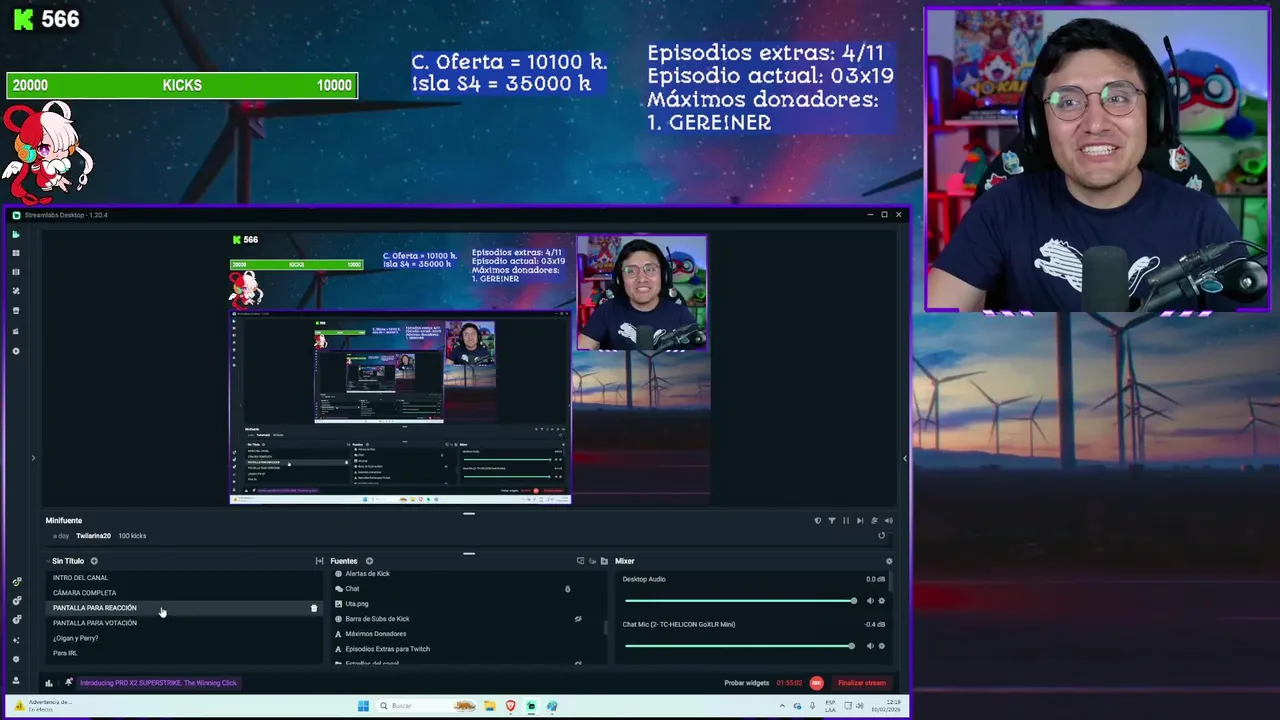Select the Alertas de Kick source
Viewport: 1280px width, 720px height.
367,574
